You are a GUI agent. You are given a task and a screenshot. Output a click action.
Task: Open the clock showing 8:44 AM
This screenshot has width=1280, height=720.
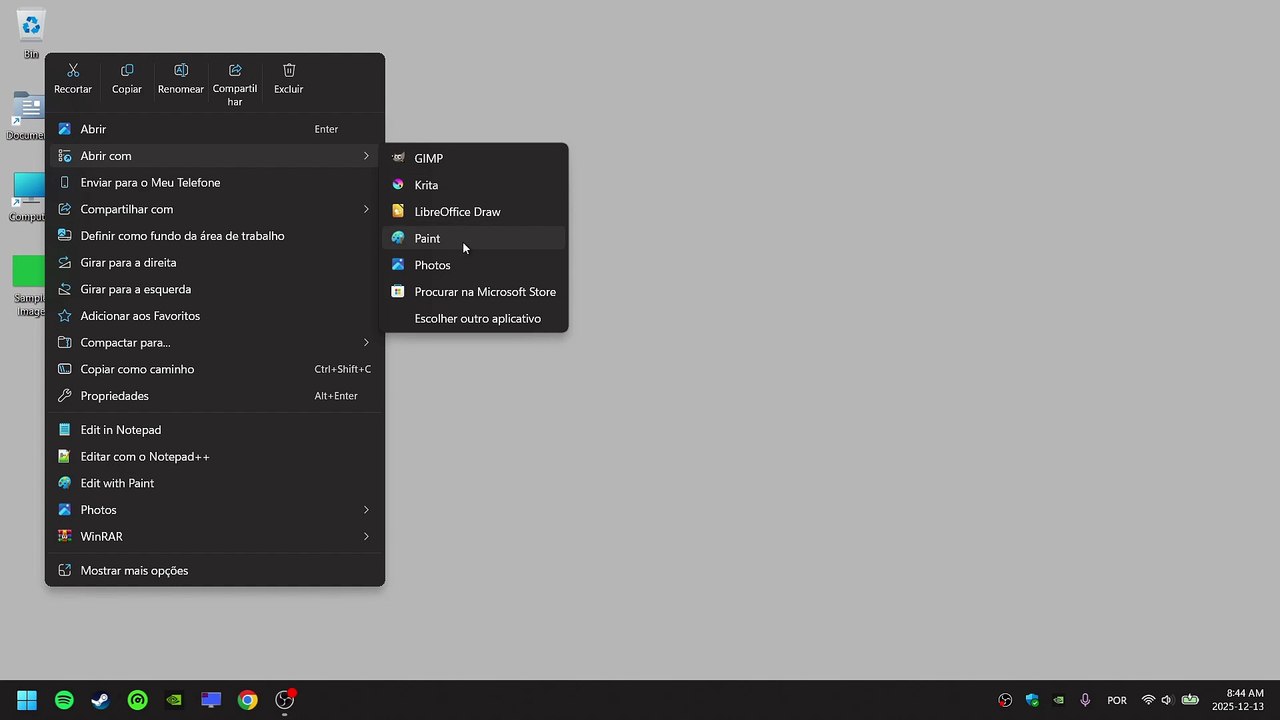point(1237,700)
